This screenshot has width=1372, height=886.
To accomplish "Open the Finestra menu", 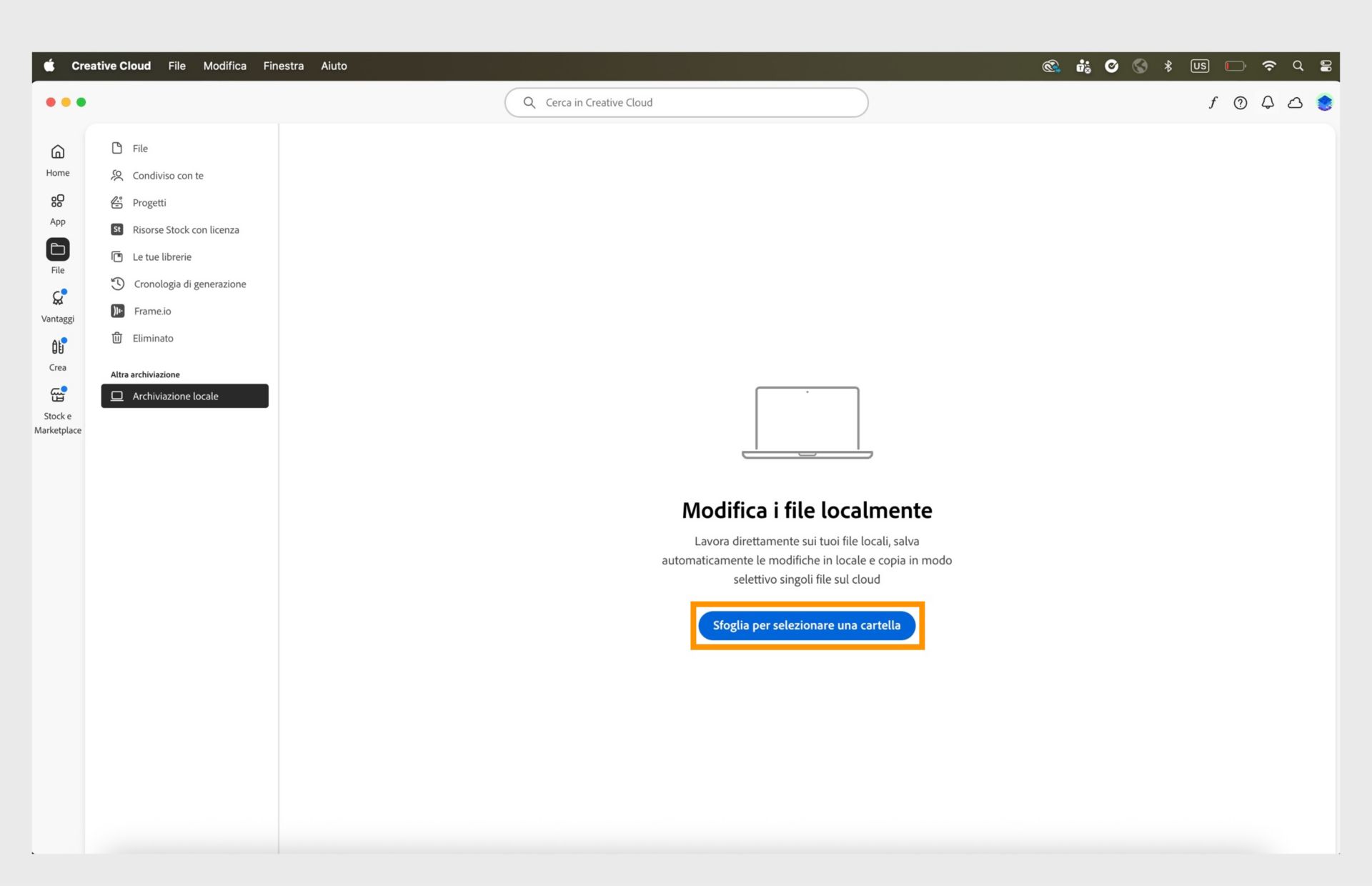I will 283,66.
